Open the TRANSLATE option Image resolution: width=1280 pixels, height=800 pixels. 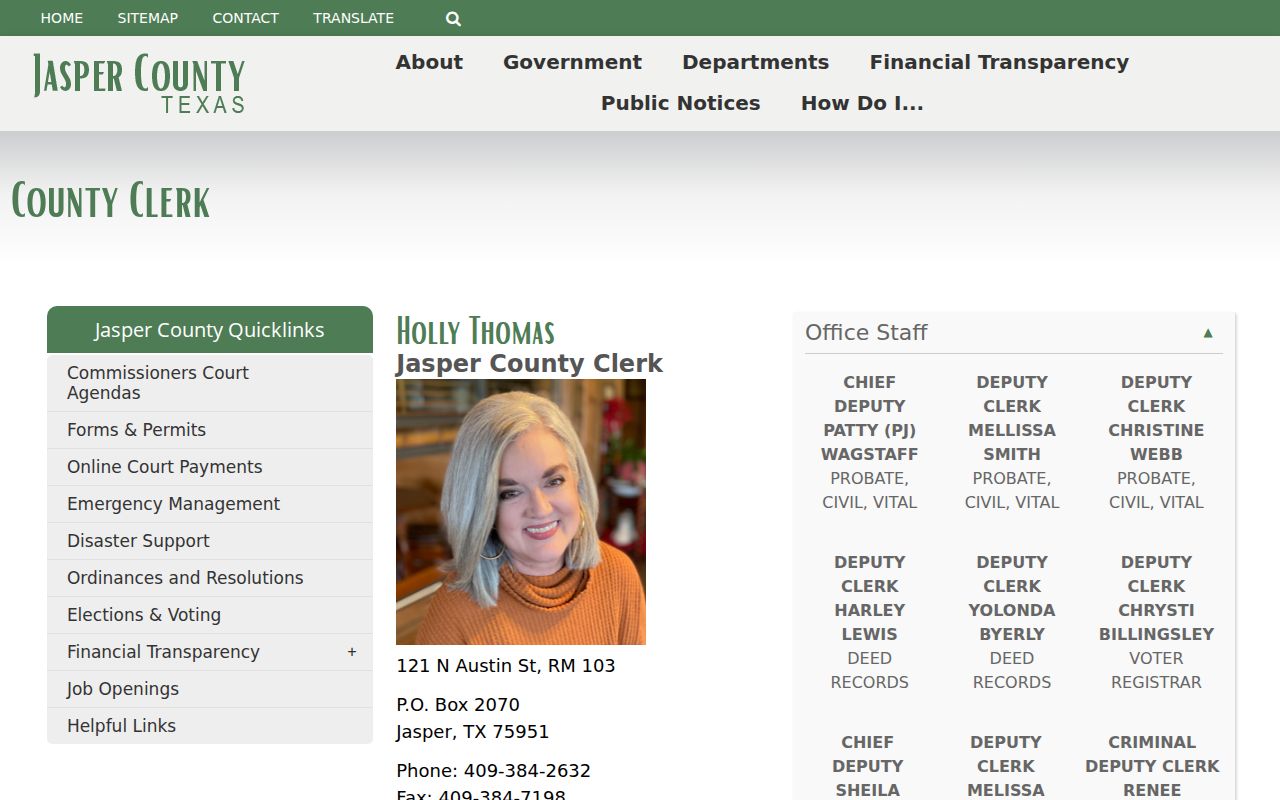coord(354,18)
